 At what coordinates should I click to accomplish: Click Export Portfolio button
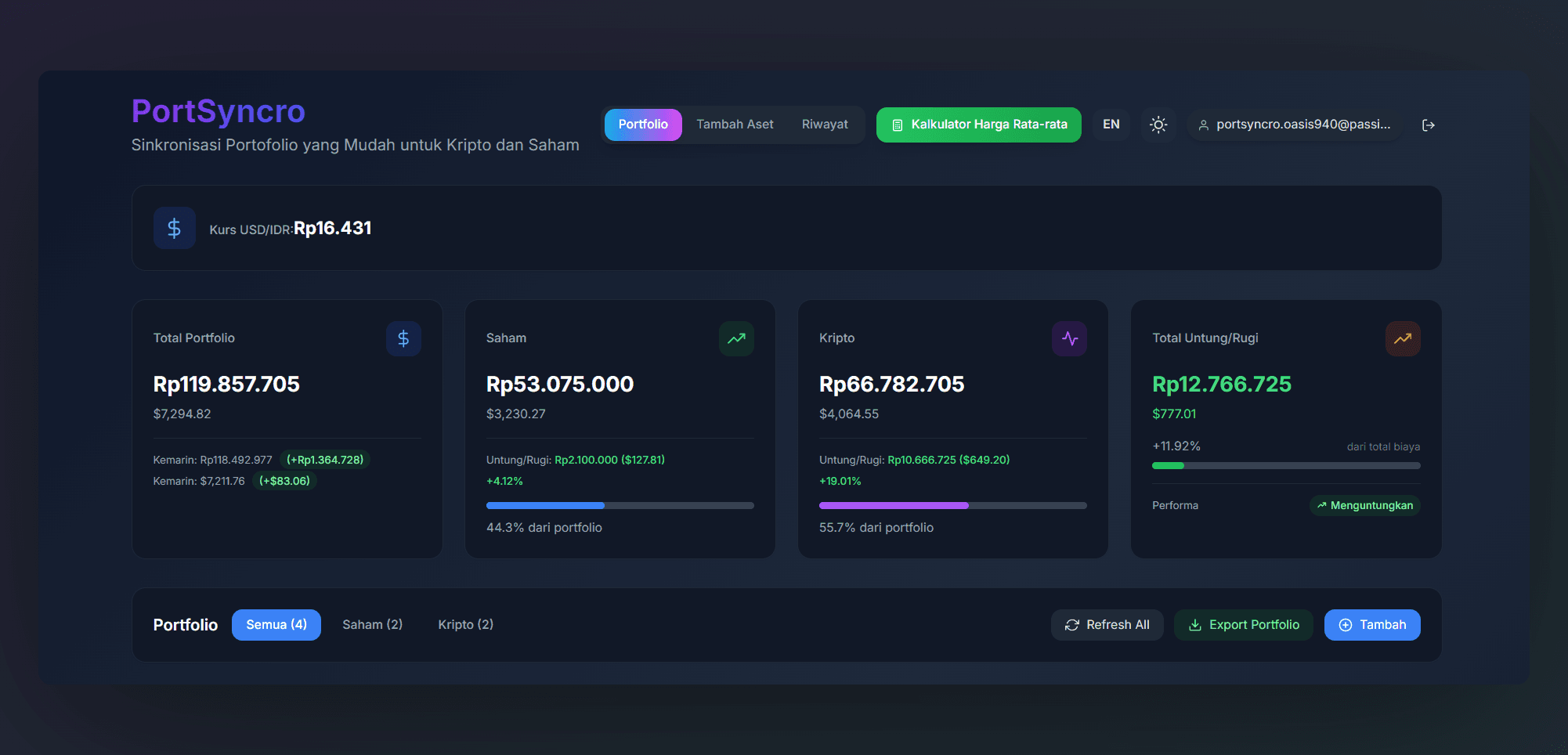click(x=1243, y=625)
